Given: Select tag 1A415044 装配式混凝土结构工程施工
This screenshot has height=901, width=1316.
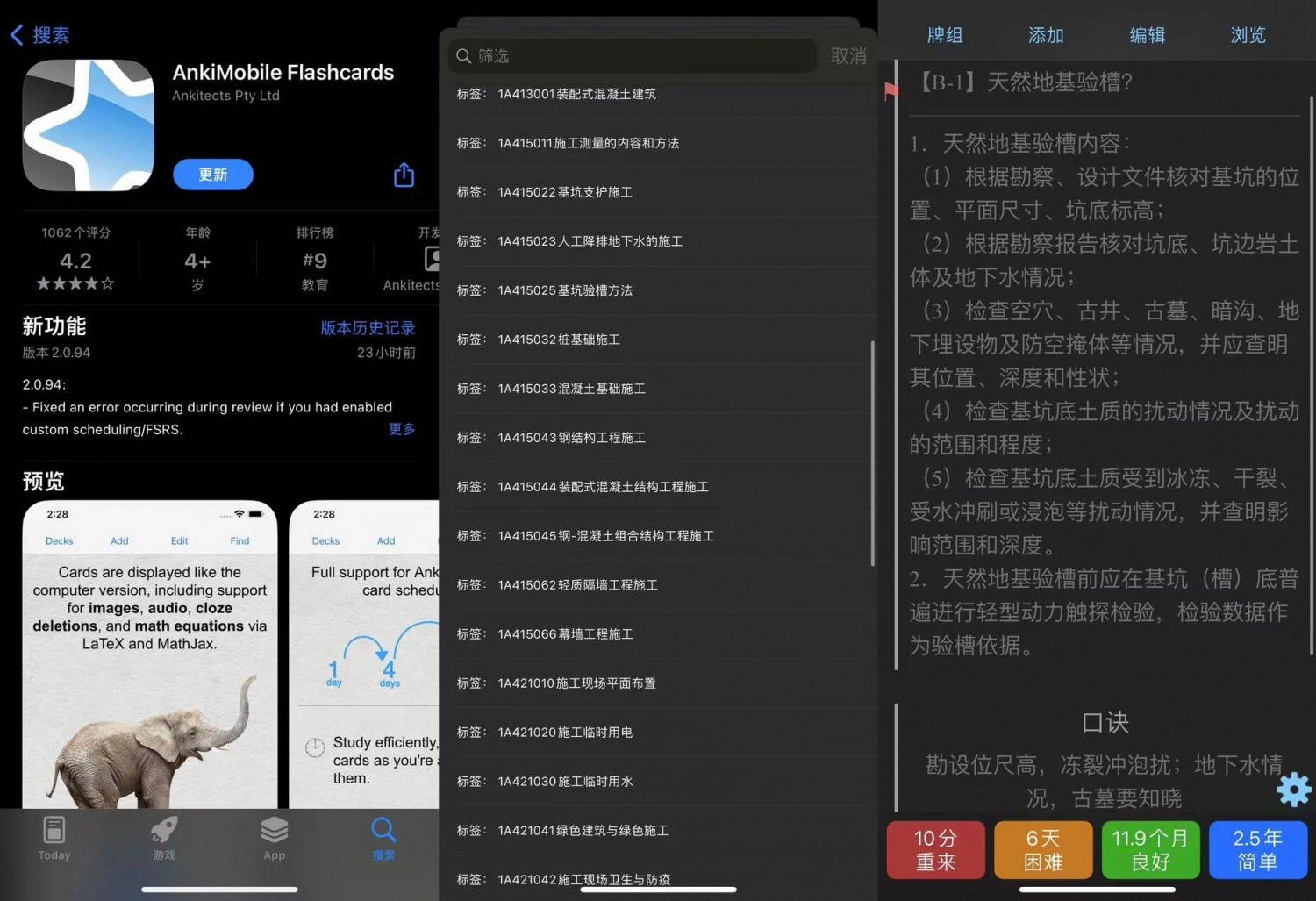Looking at the screenshot, I should click(658, 487).
